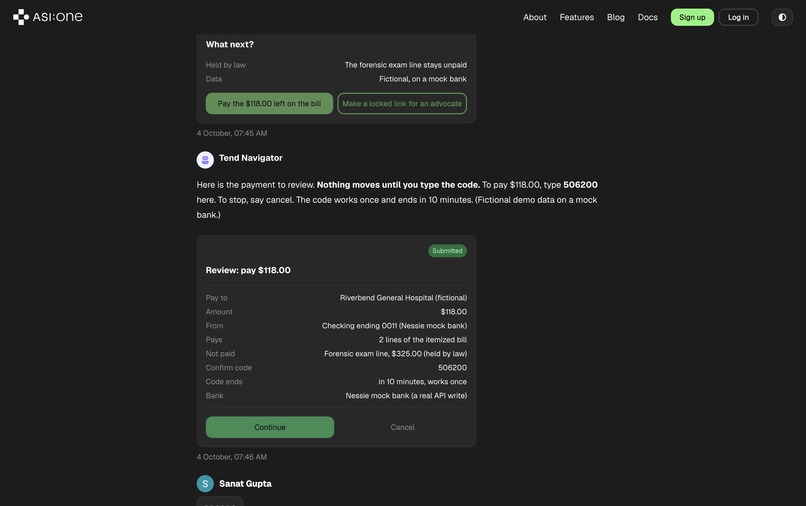This screenshot has height=506, width=806.
Task: Click the 'Not paid' label
Action: [220, 354]
